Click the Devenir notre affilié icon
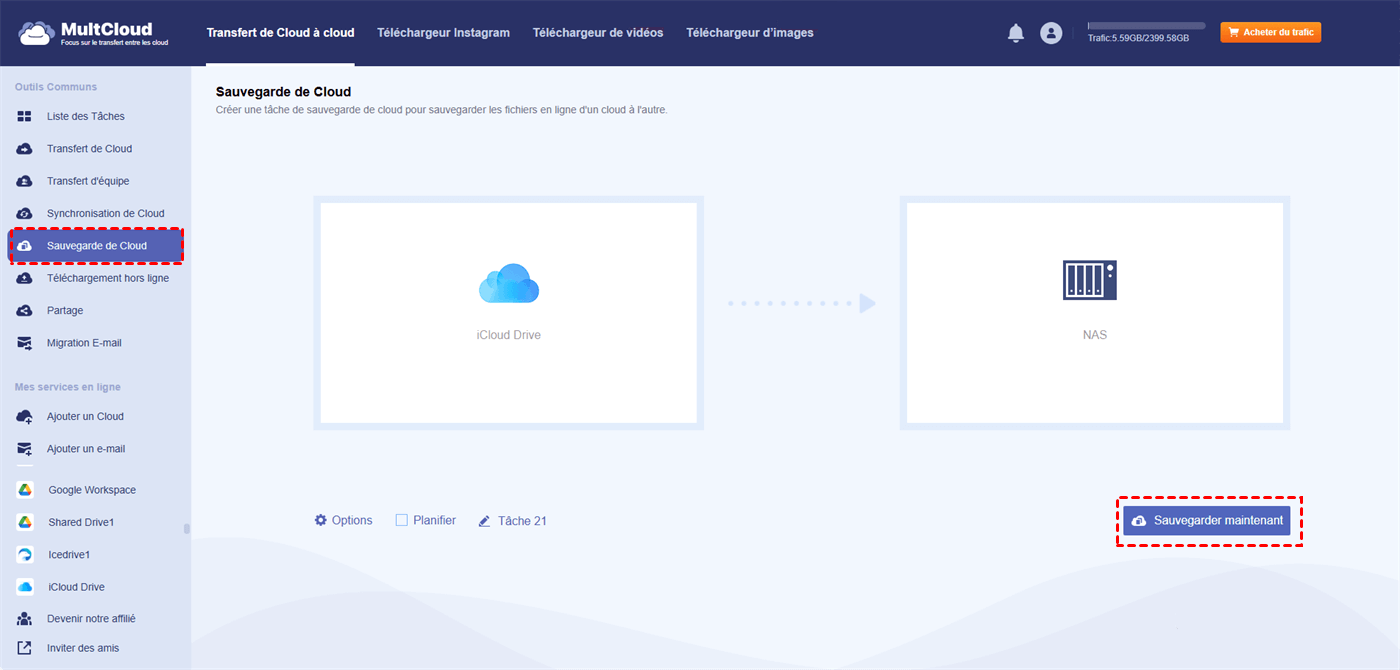 [25, 619]
